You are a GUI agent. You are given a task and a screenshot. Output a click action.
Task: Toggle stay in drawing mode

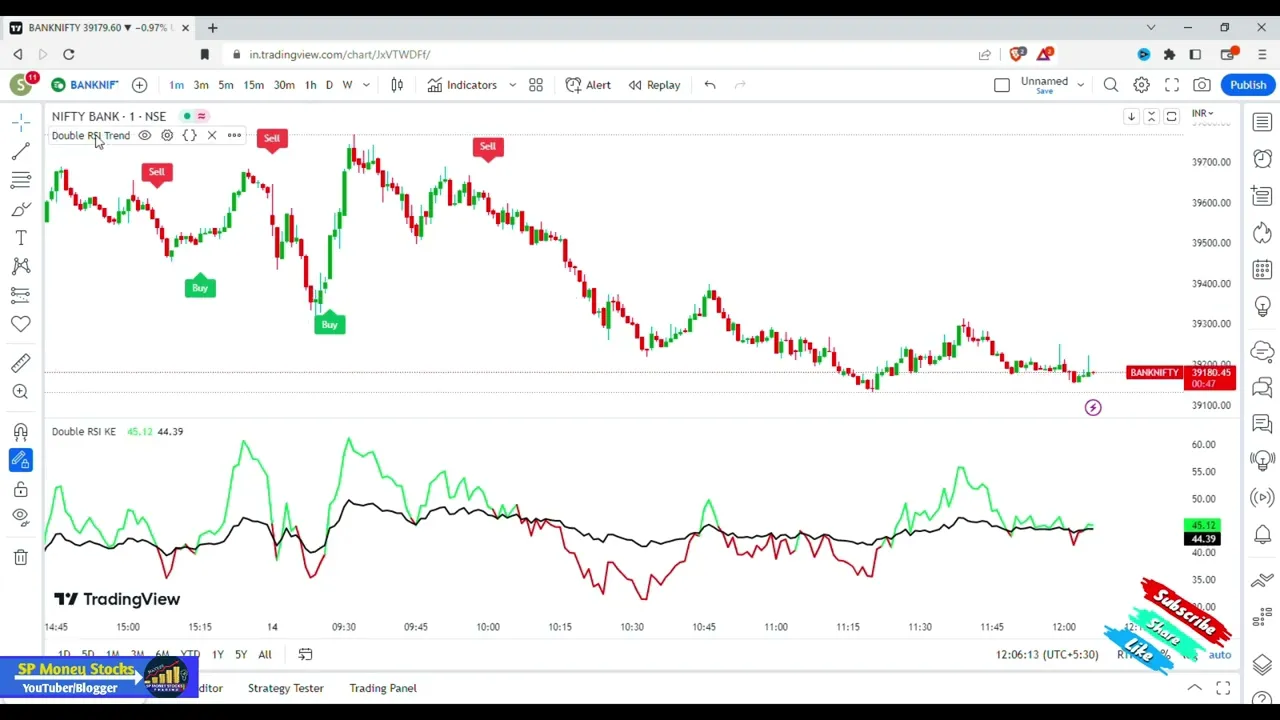tap(20, 460)
